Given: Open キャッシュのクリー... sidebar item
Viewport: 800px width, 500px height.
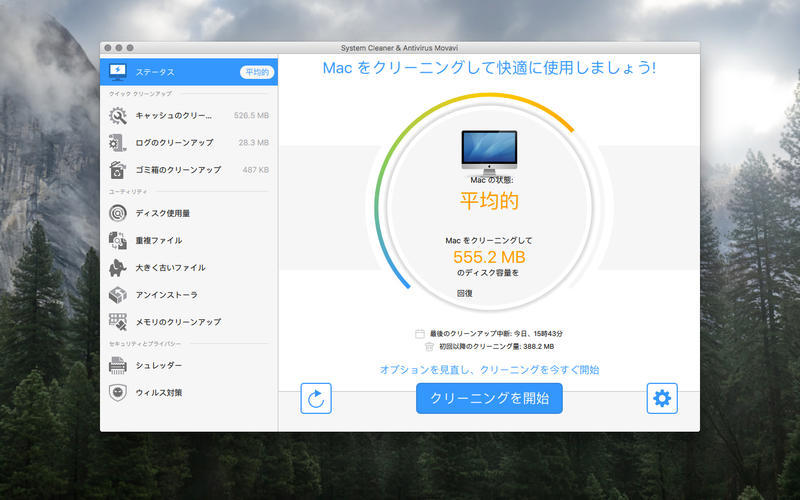Looking at the screenshot, I should pyautogui.click(x=189, y=116).
